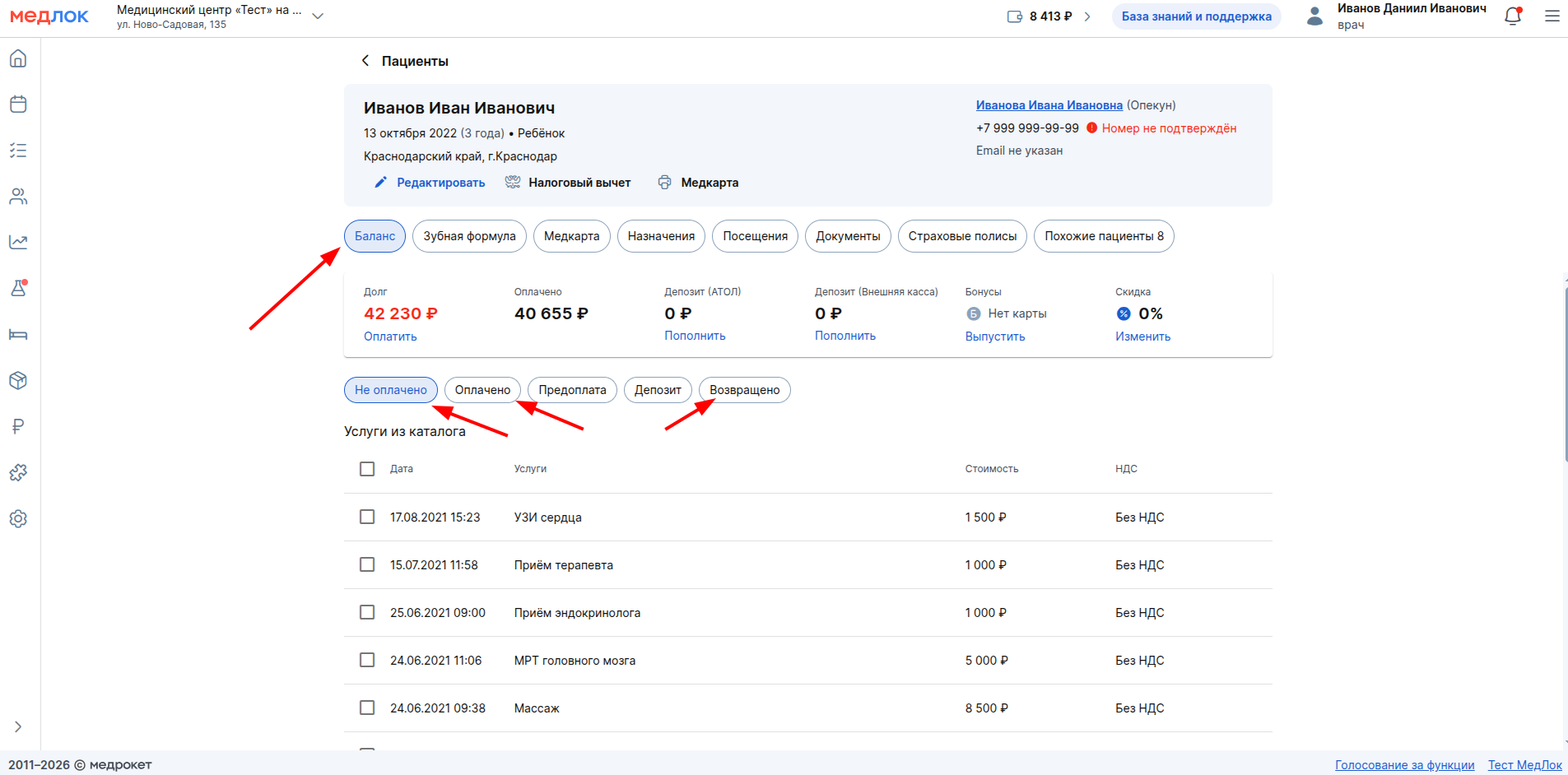The image size is (1568, 775).
Task: Open the calendar icon in sidebar
Action: (18, 104)
